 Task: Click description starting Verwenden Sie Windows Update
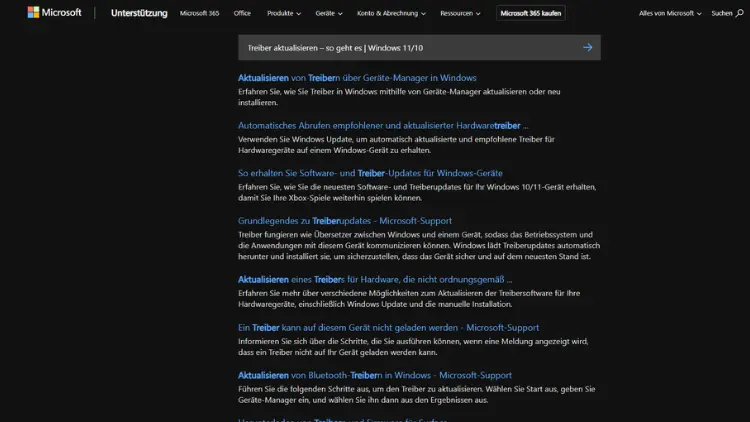point(397,144)
